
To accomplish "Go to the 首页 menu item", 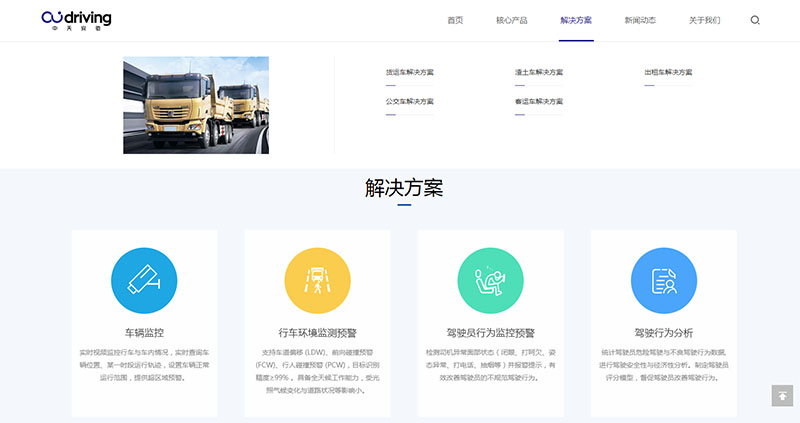I will tap(455, 20).
